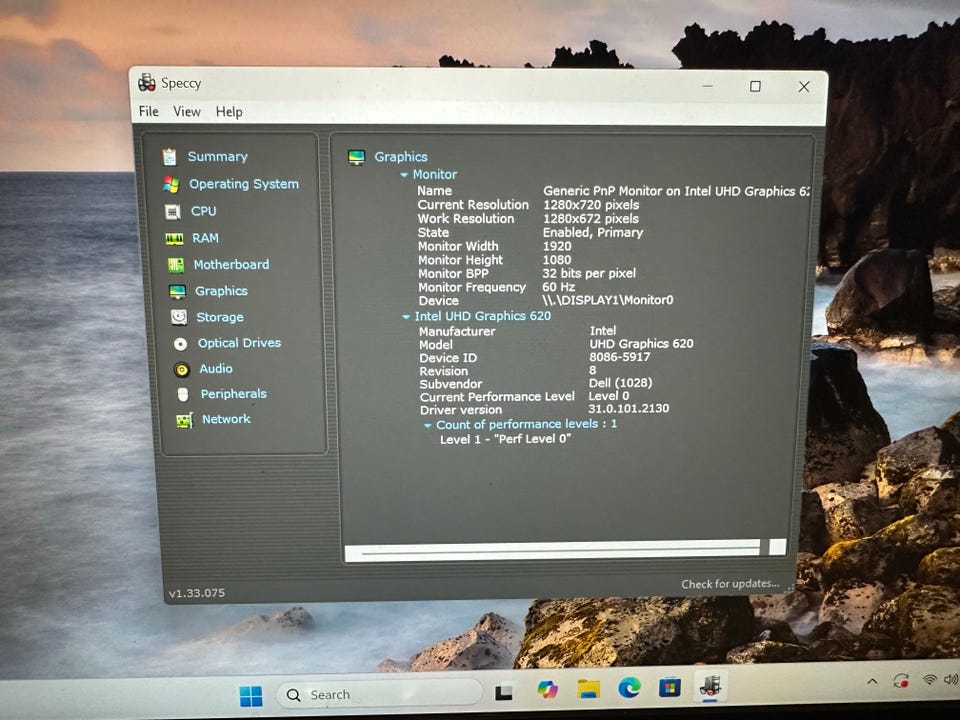
Task: Click Check for updates link
Action: tap(730, 584)
